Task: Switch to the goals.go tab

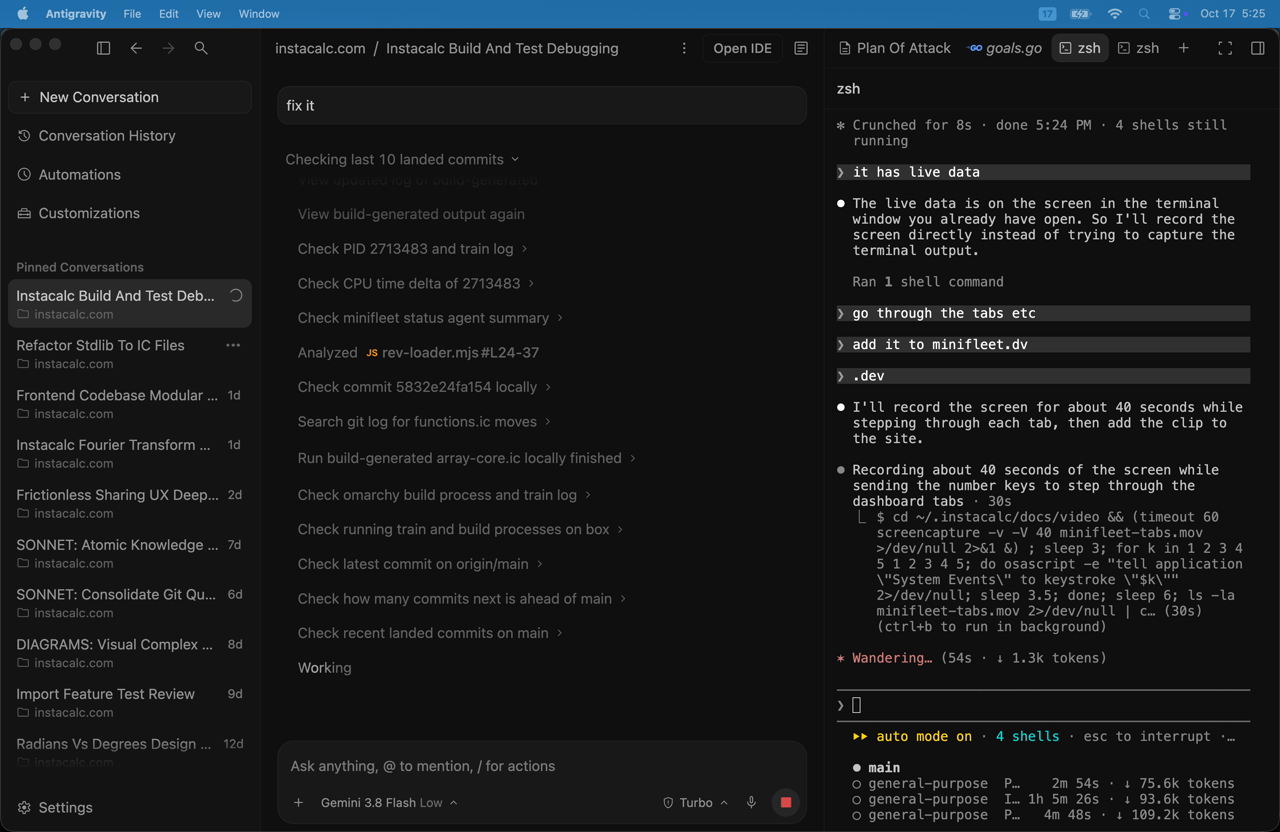Action: tap(1005, 48)
